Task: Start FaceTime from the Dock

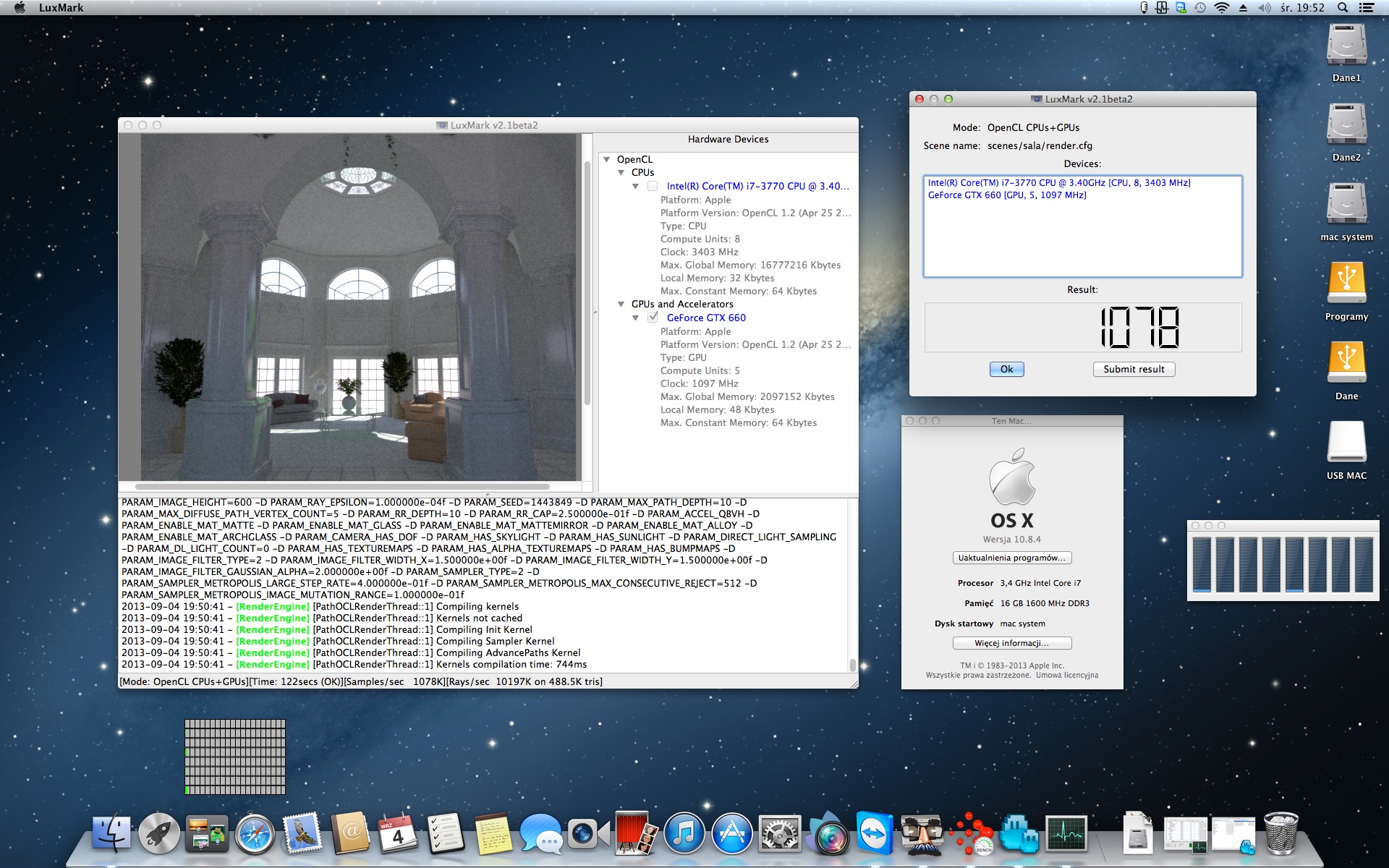Action: [589, 833]
